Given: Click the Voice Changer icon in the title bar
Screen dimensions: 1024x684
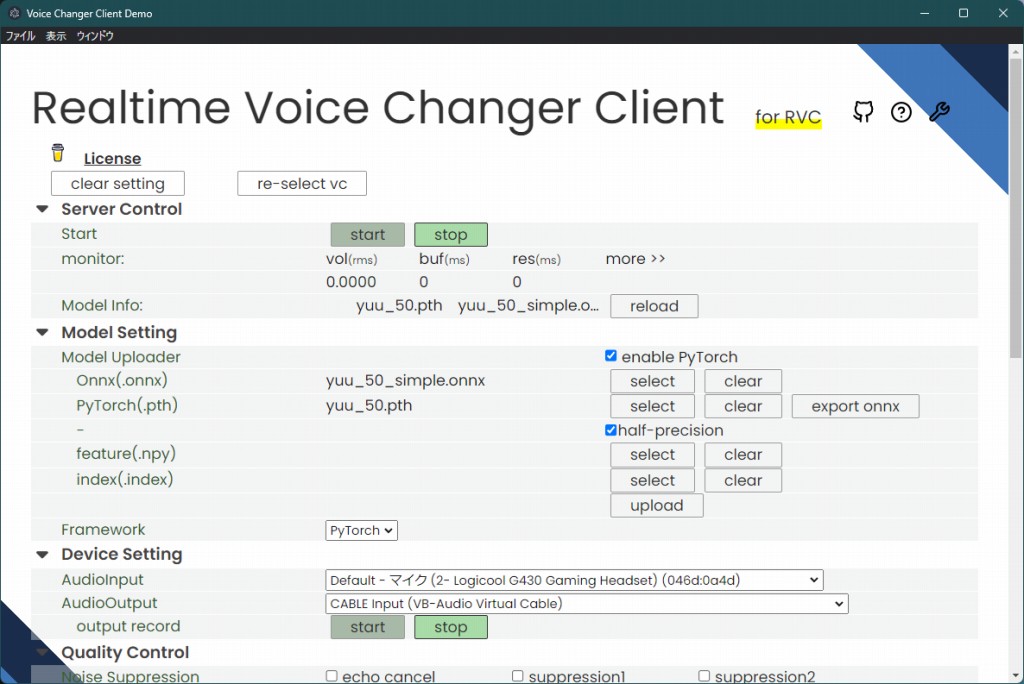Looking at the screenshot, I should (13, 13).
